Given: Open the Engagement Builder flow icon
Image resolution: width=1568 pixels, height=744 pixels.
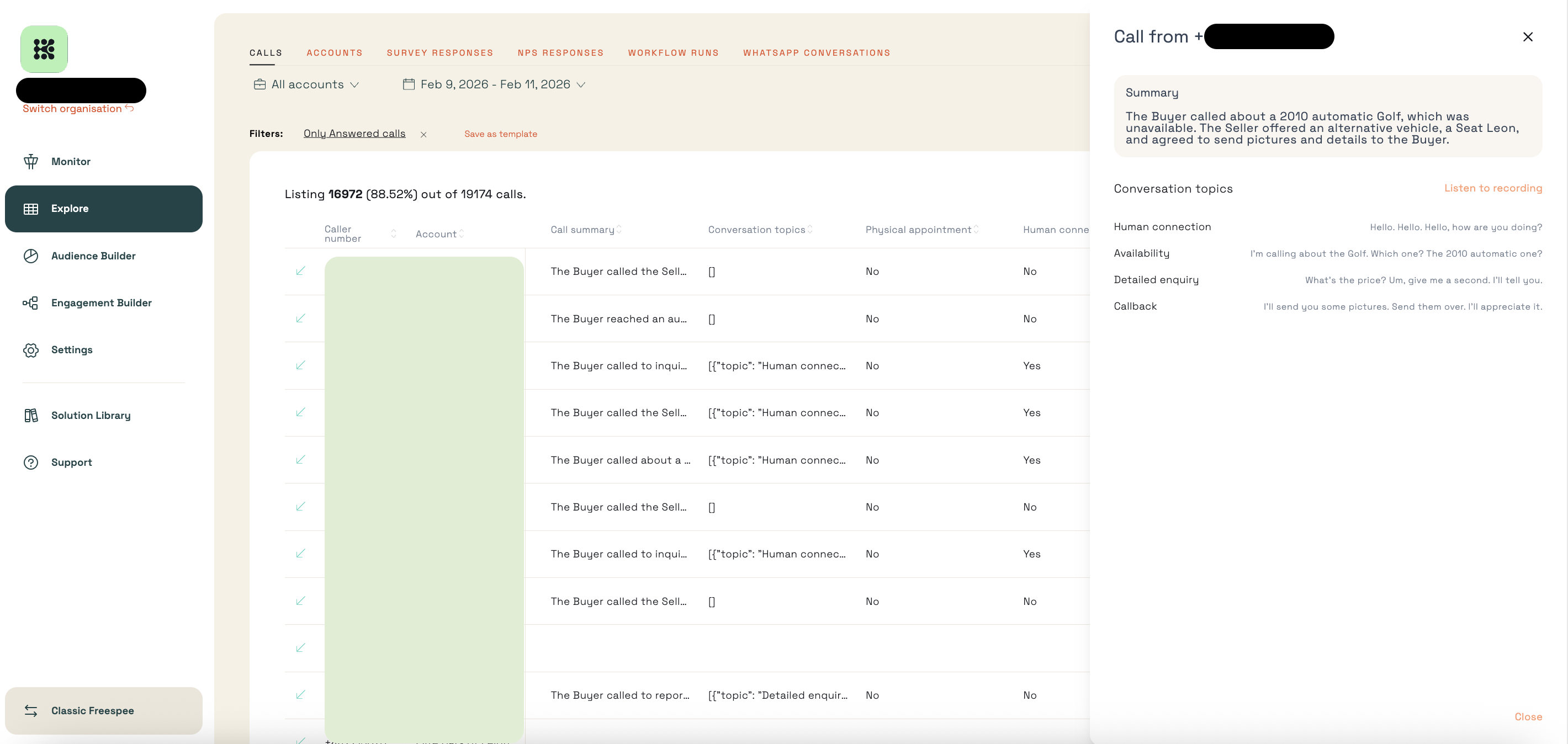Looking at the screenshot, I should (31, 302).
